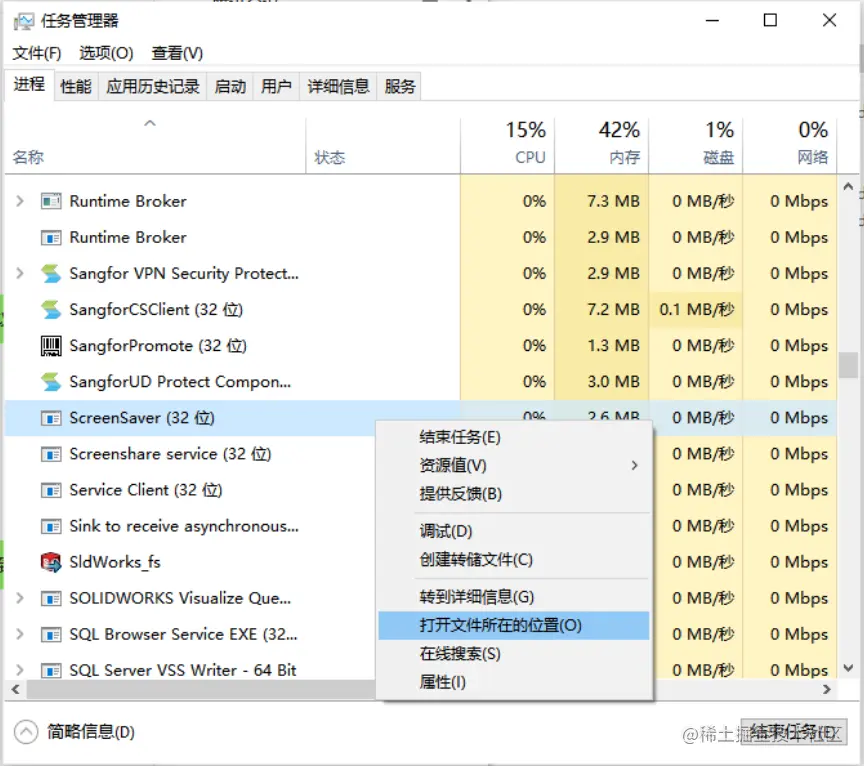864x766 pixels.
Task: Click the Service Client process icon
Action: [51, 490]
